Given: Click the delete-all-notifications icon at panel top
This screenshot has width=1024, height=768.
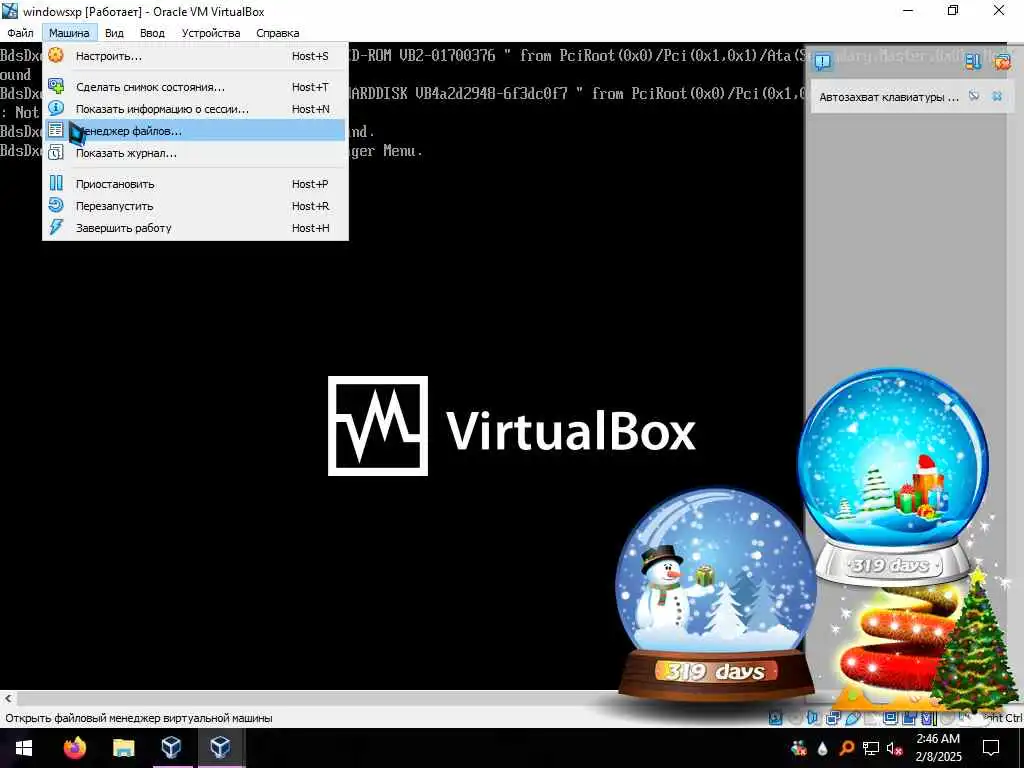Looking at the screenshot, I should 1002,61.
